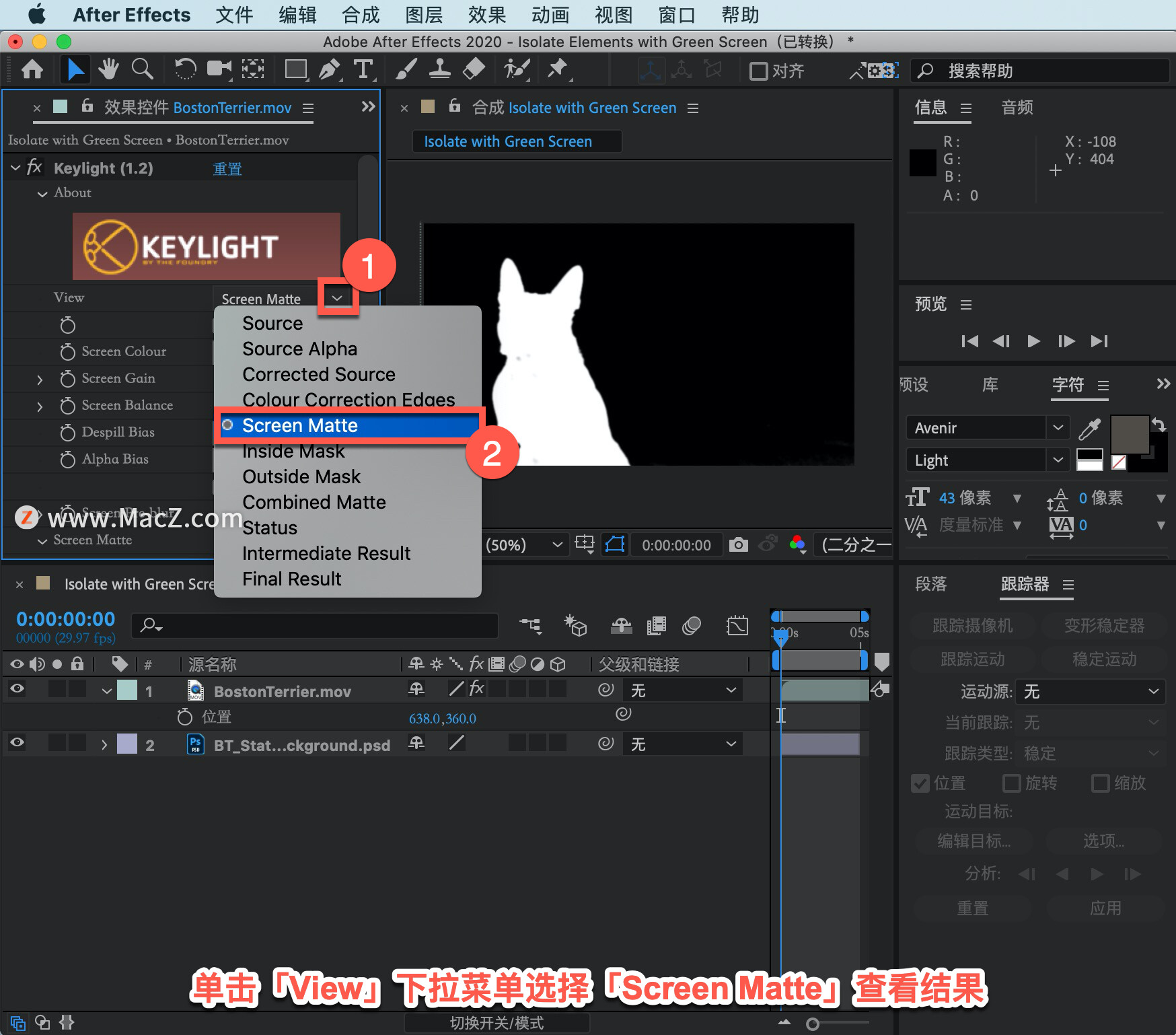Viewport: 1176px width, 1035px height.
Task: Expand the Screen Balance property
Action: click(40, 406)
